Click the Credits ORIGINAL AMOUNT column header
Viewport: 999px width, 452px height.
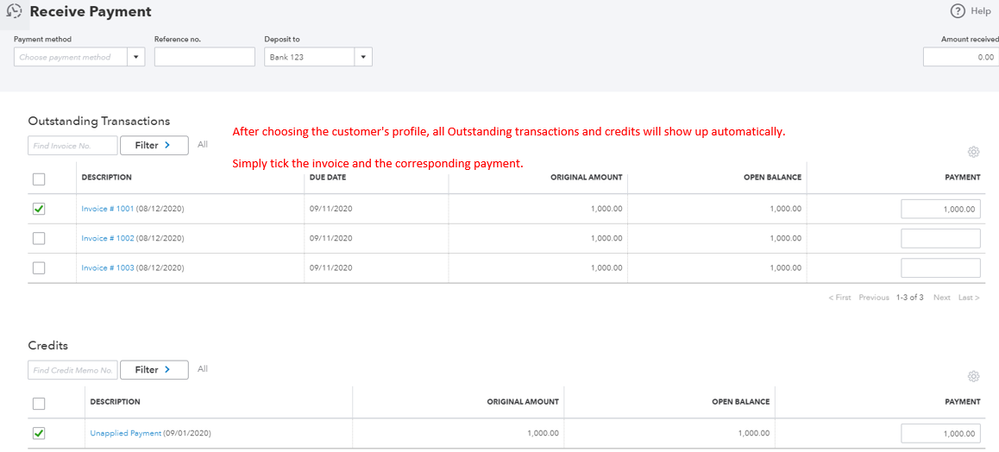[x=523, y=402]
